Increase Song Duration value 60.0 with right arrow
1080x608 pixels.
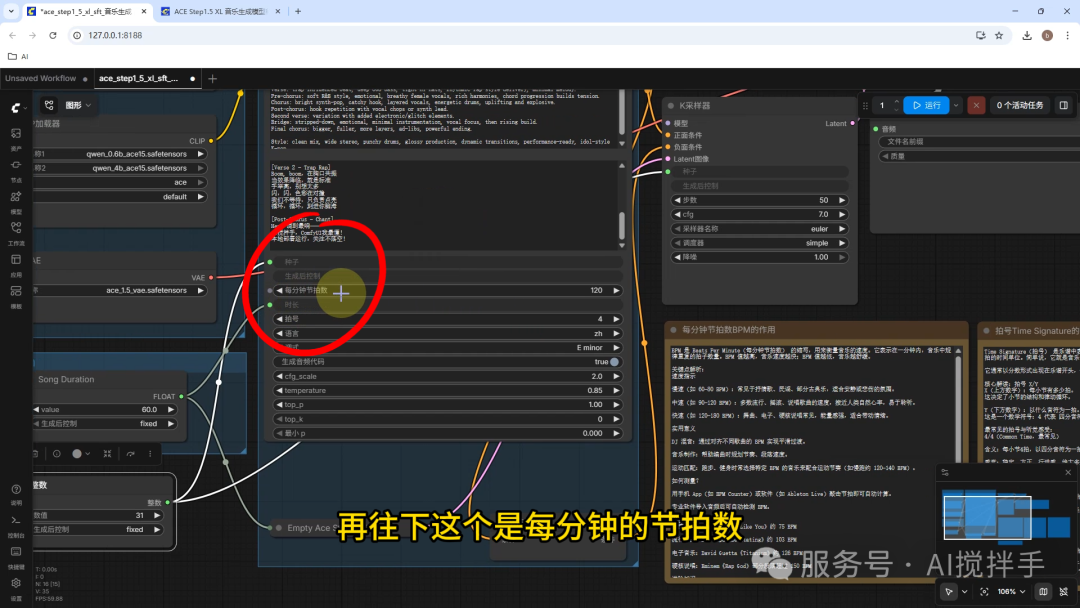point(171,410)
